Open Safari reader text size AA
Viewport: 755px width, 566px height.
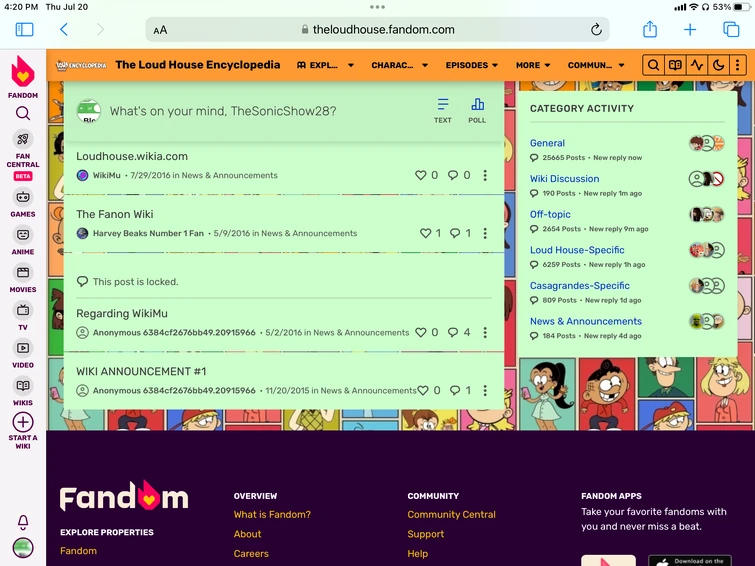[160, 30]
